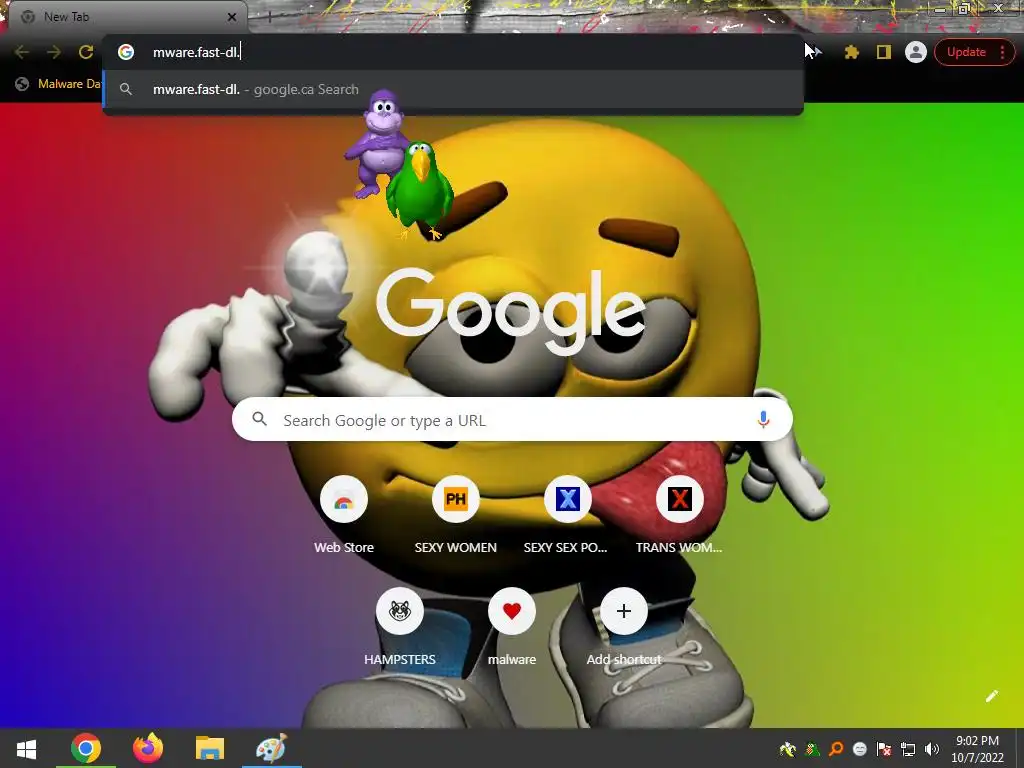This screenshot has height=768, width=1024.
Task: Toggle the side panel icon
Action: pyautogui.click(x=884, y=52)
